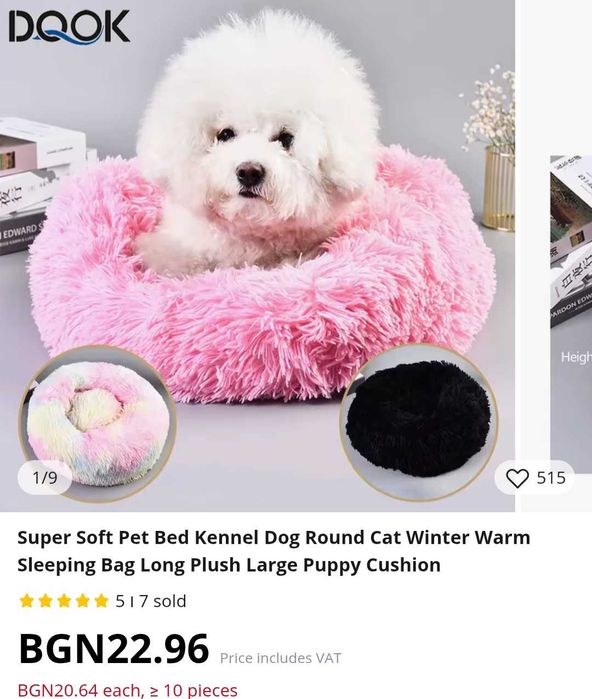592x699 pixels.
Task: Click the 'Heigh' label on next image
Action: click(576, 357)
